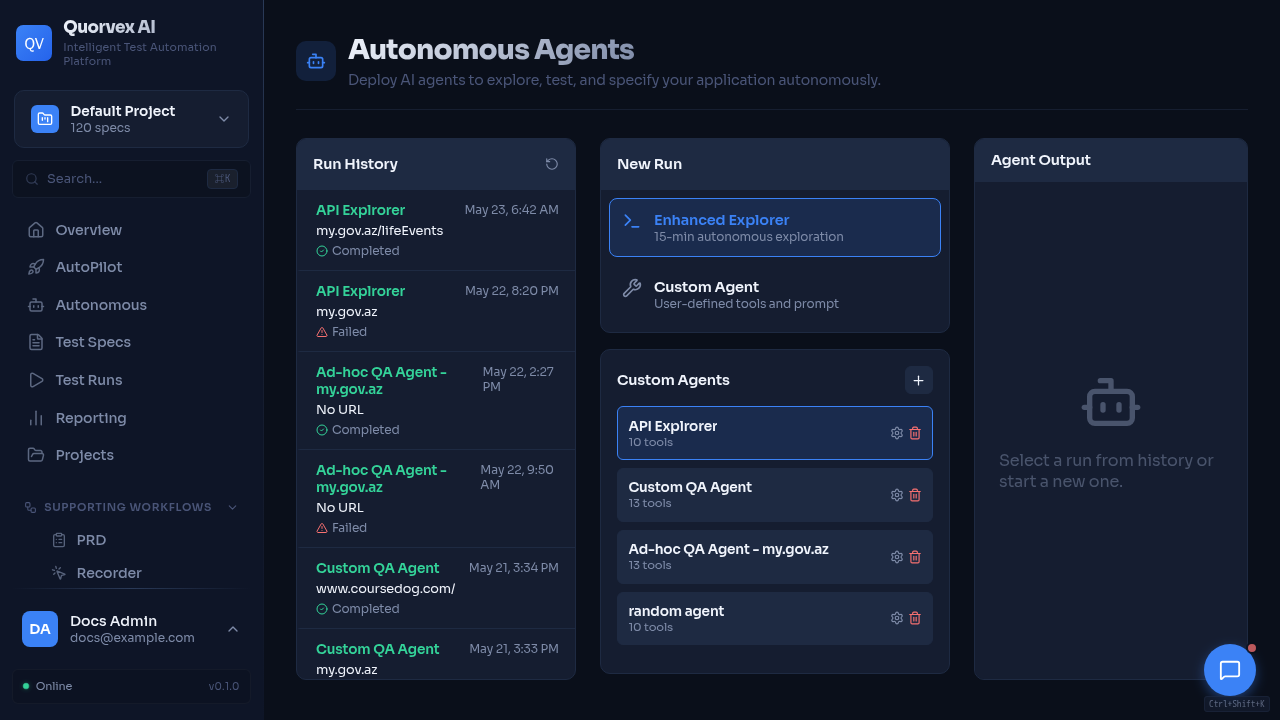Delete the random agent

(x=915, y=618)
